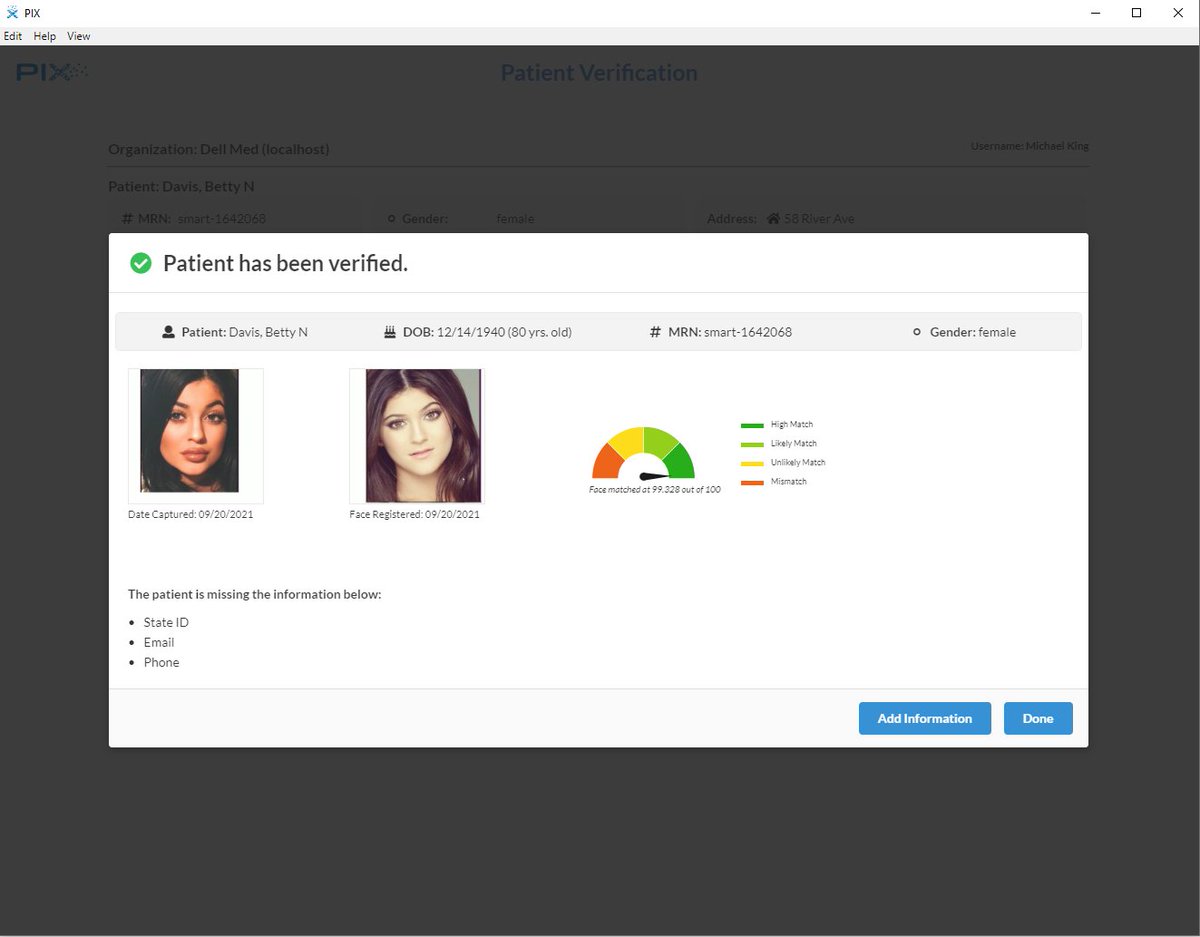The width and height of the screenshot is (1200, 937).
Task: Click the Done button
Action: 1038,718
